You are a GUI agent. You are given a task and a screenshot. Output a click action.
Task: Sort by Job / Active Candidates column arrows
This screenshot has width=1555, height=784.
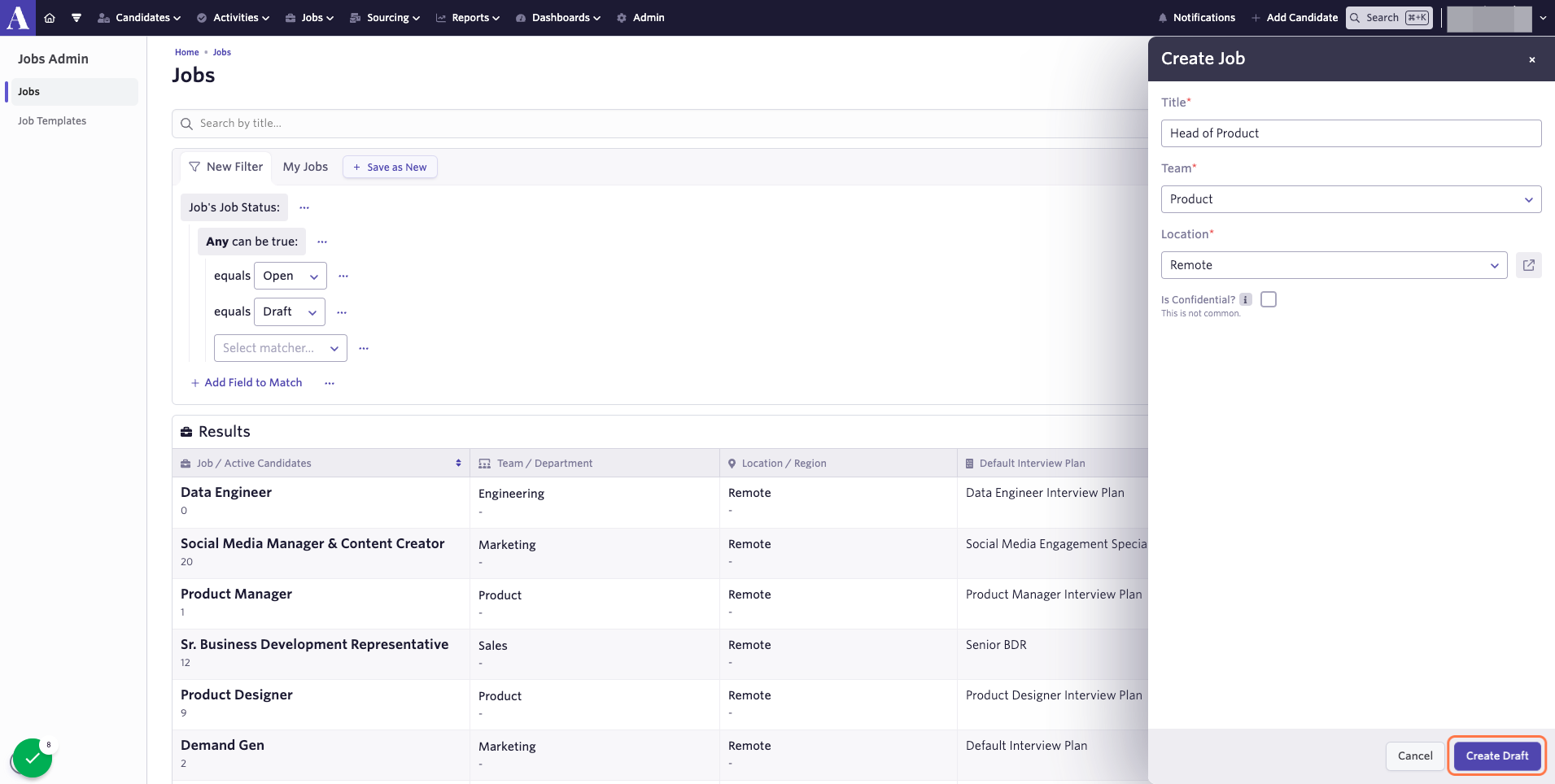(458, 463)
